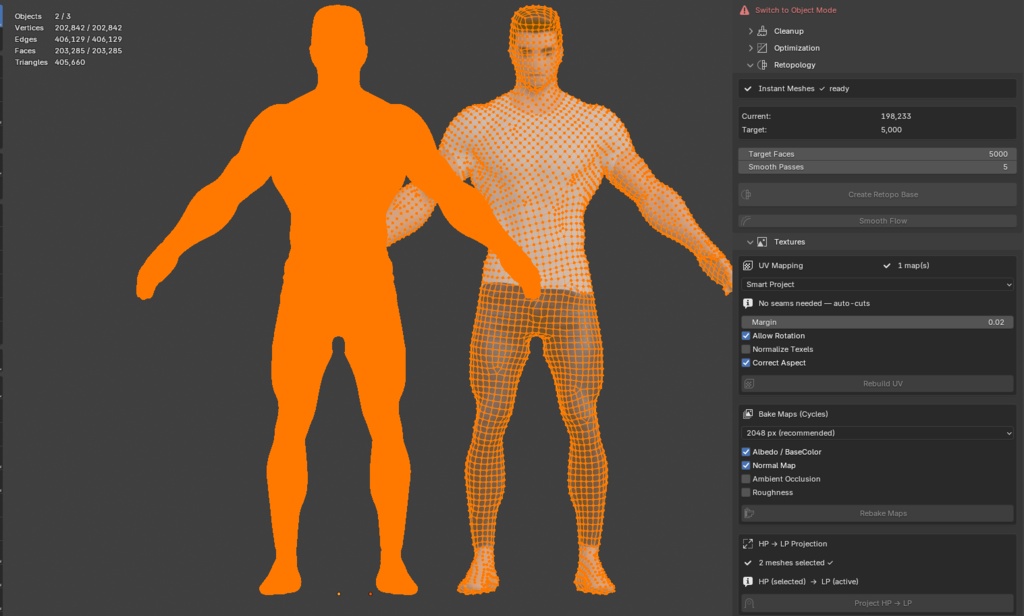Click the icon on Rebake Maps button

tap(749, 513)
